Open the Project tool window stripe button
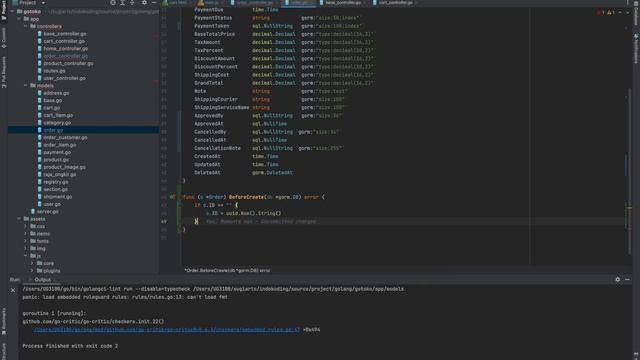 4,10
